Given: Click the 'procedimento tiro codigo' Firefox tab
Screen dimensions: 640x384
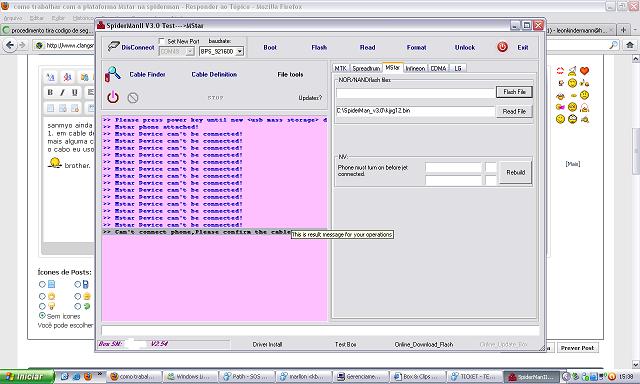Looking at the screenshot, I should click(x=47, y=30).
